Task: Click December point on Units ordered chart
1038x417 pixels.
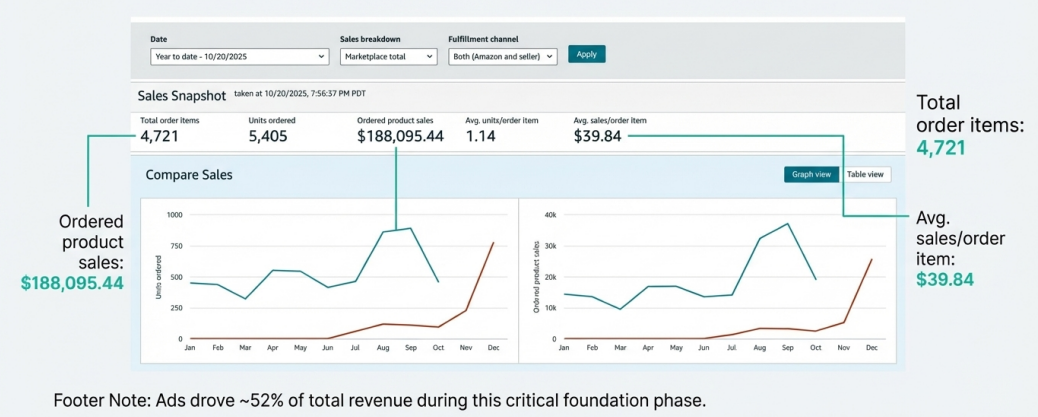Action: (x=493, y=242)
